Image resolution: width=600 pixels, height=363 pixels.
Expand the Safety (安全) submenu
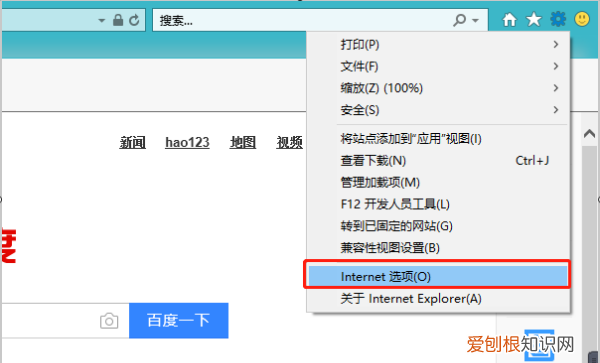coord(439,110)
